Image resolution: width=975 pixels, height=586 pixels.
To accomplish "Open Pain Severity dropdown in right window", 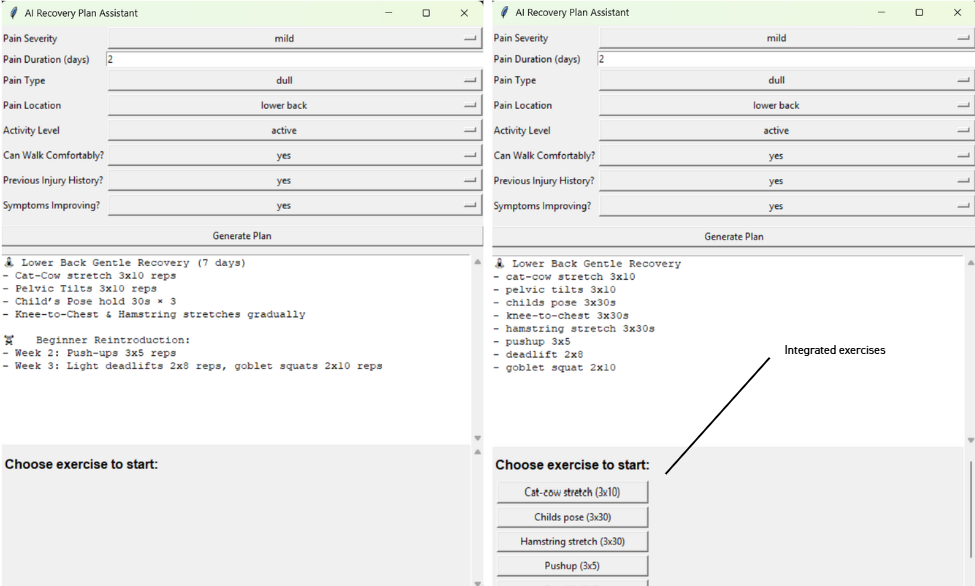I will tap(787, 38).
